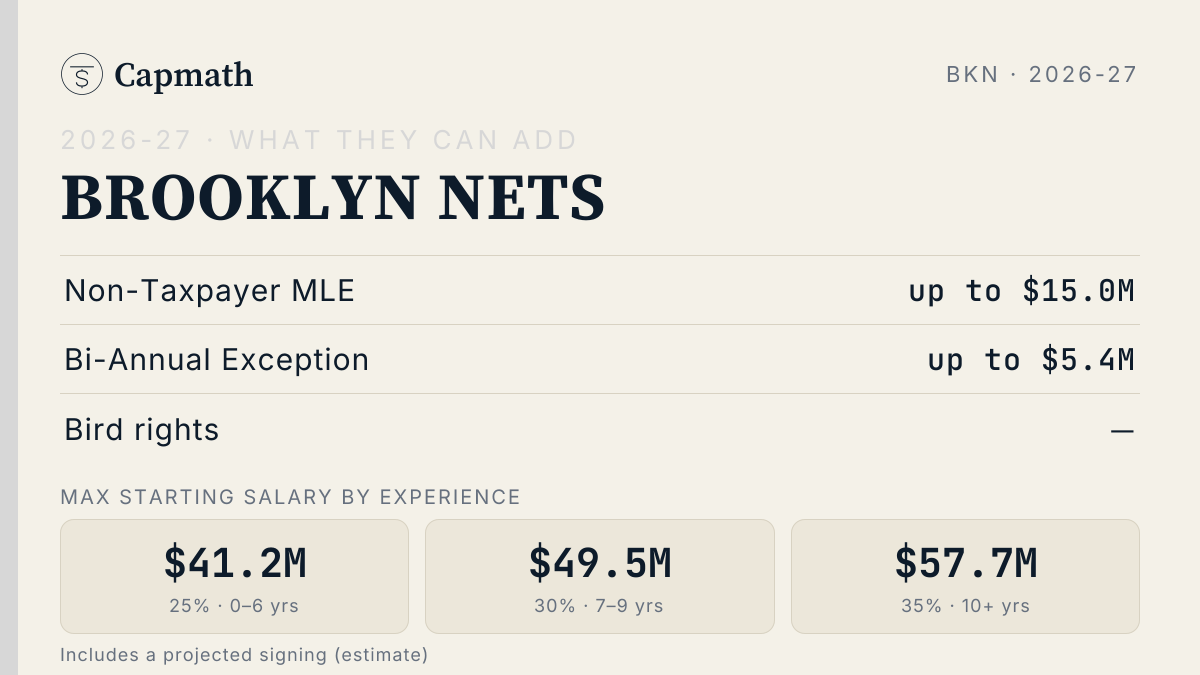This screenshot has height=675, width=1200.
Task: Select the Max Starting Salary By Experience heading
Action: pyautogui.click(x=291, y=497)
